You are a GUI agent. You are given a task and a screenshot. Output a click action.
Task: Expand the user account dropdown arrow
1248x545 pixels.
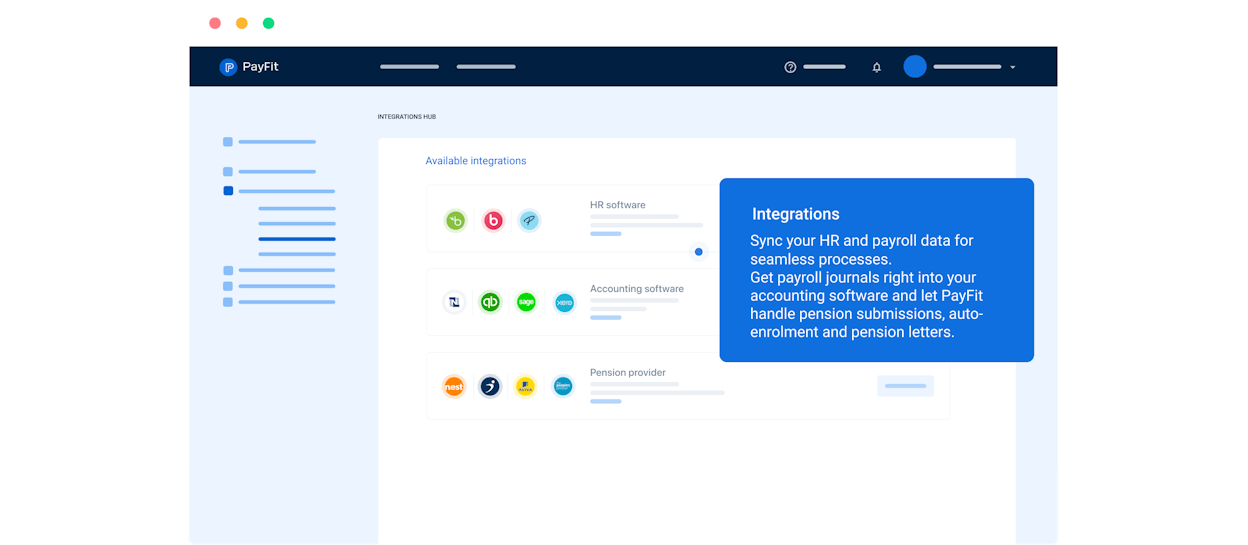1012,67
